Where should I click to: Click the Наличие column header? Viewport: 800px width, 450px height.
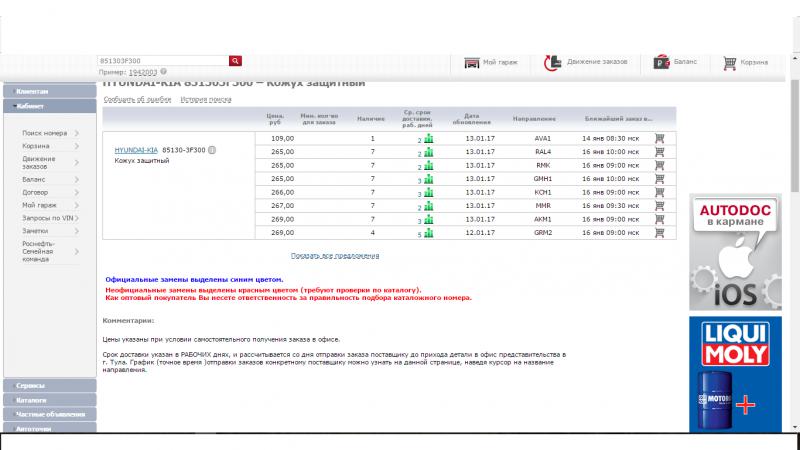(x=371, y=119)
